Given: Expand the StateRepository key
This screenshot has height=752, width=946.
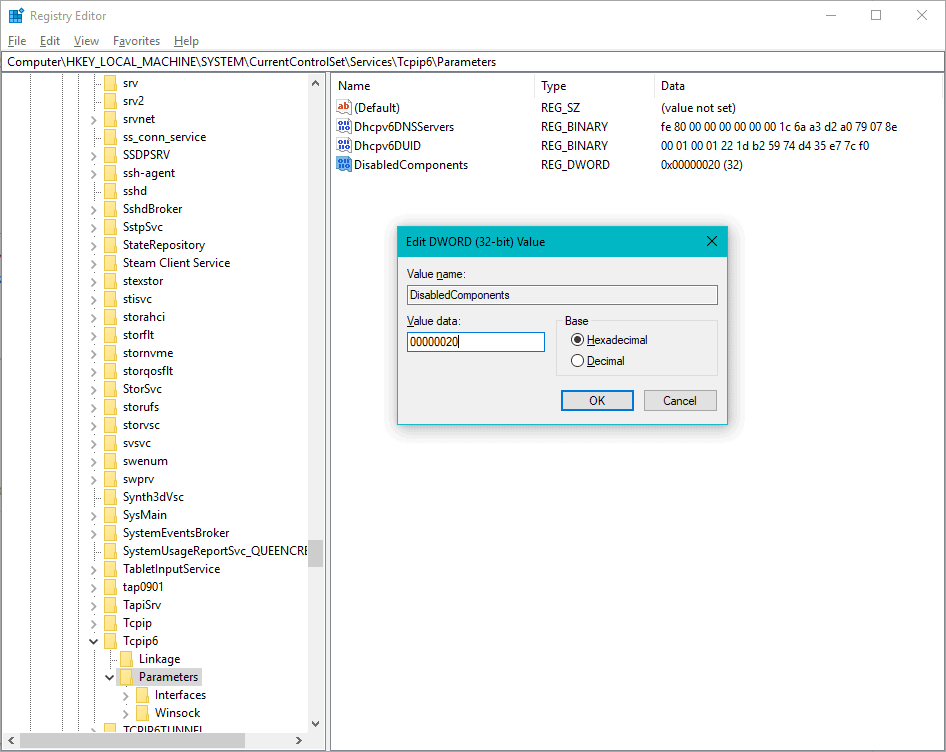Looking at the screenshot, I should coord(94,246).
